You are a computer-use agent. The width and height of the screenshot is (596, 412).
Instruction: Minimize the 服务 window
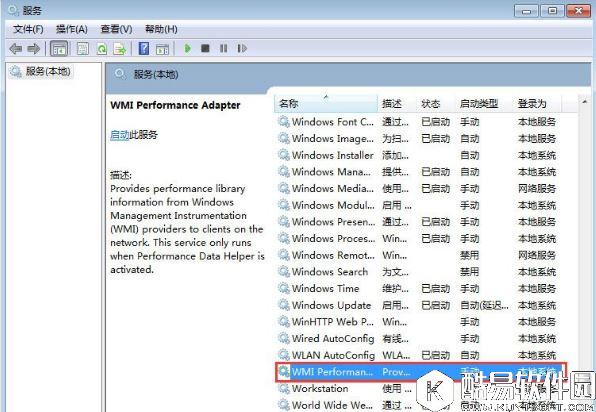tap(526, 11)
